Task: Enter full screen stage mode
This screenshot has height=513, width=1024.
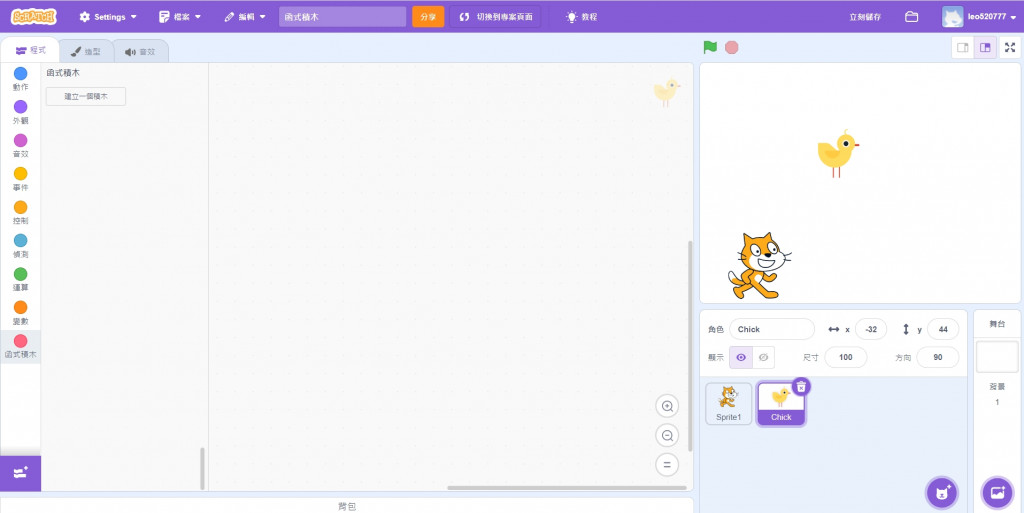Action: coord(1010,47)
